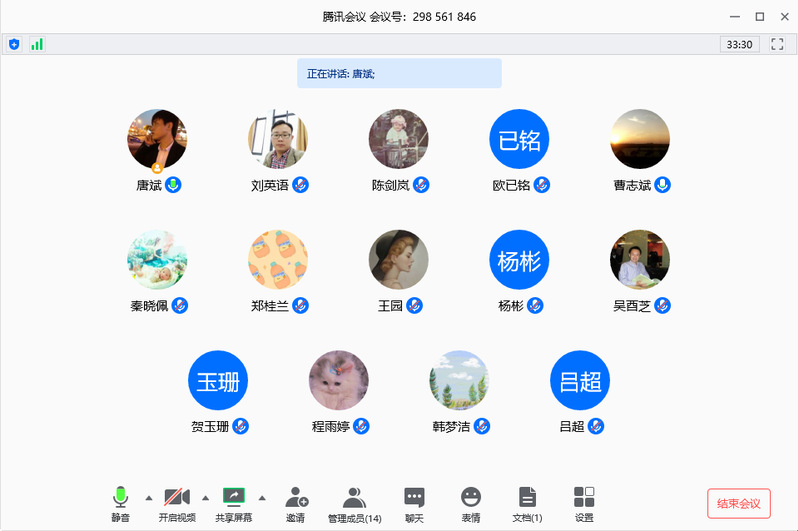
Task: Toggle 刘英语's muted microphone icon
Action: pos(300,185)
